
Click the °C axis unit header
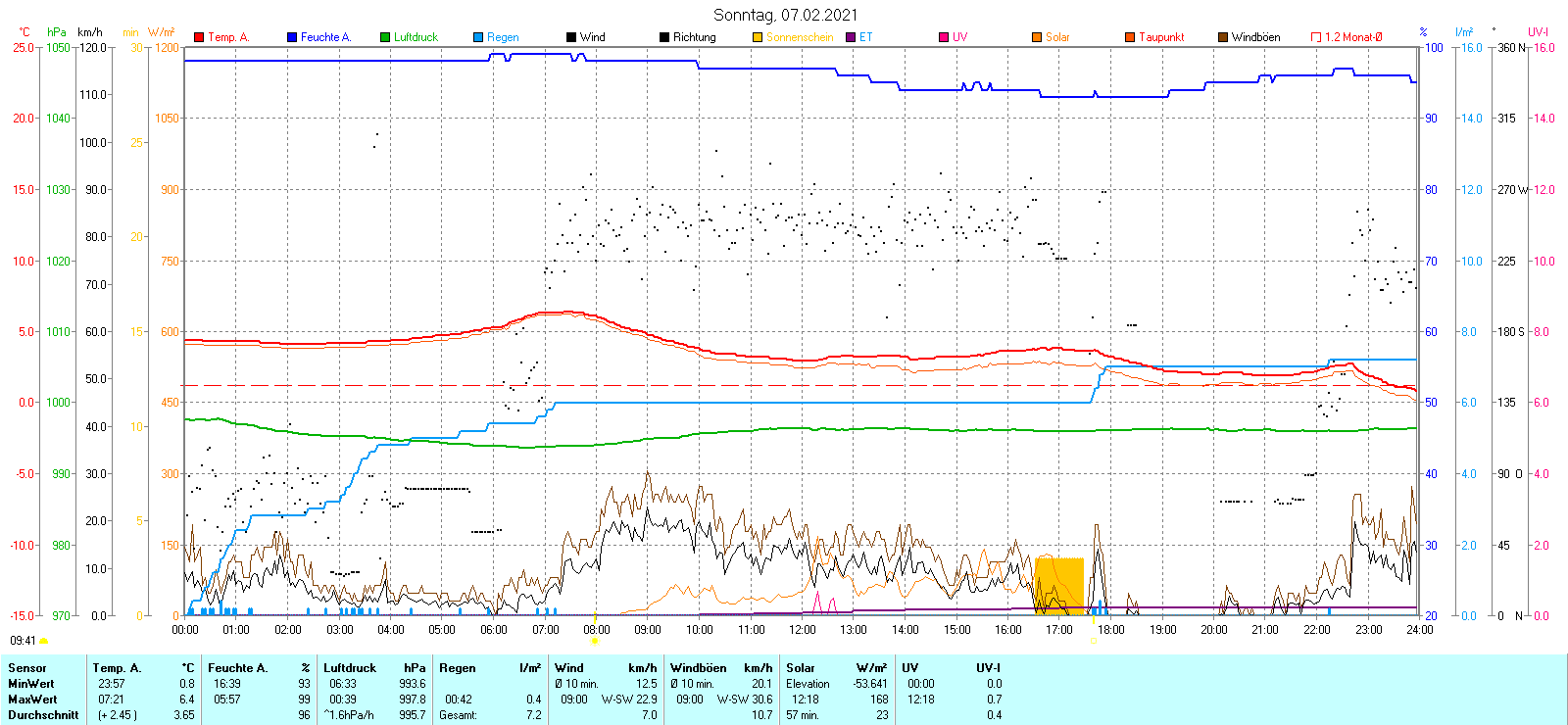(24, 32)
